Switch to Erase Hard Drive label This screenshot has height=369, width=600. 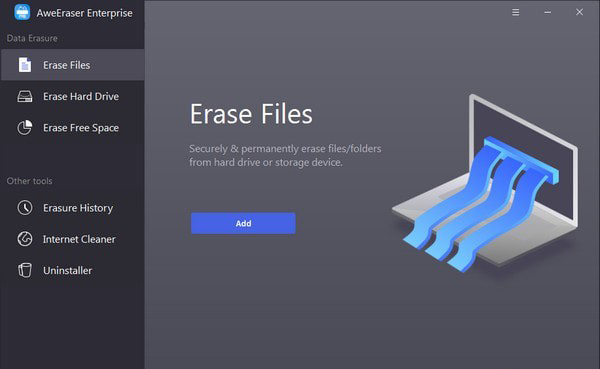point(81,96)
